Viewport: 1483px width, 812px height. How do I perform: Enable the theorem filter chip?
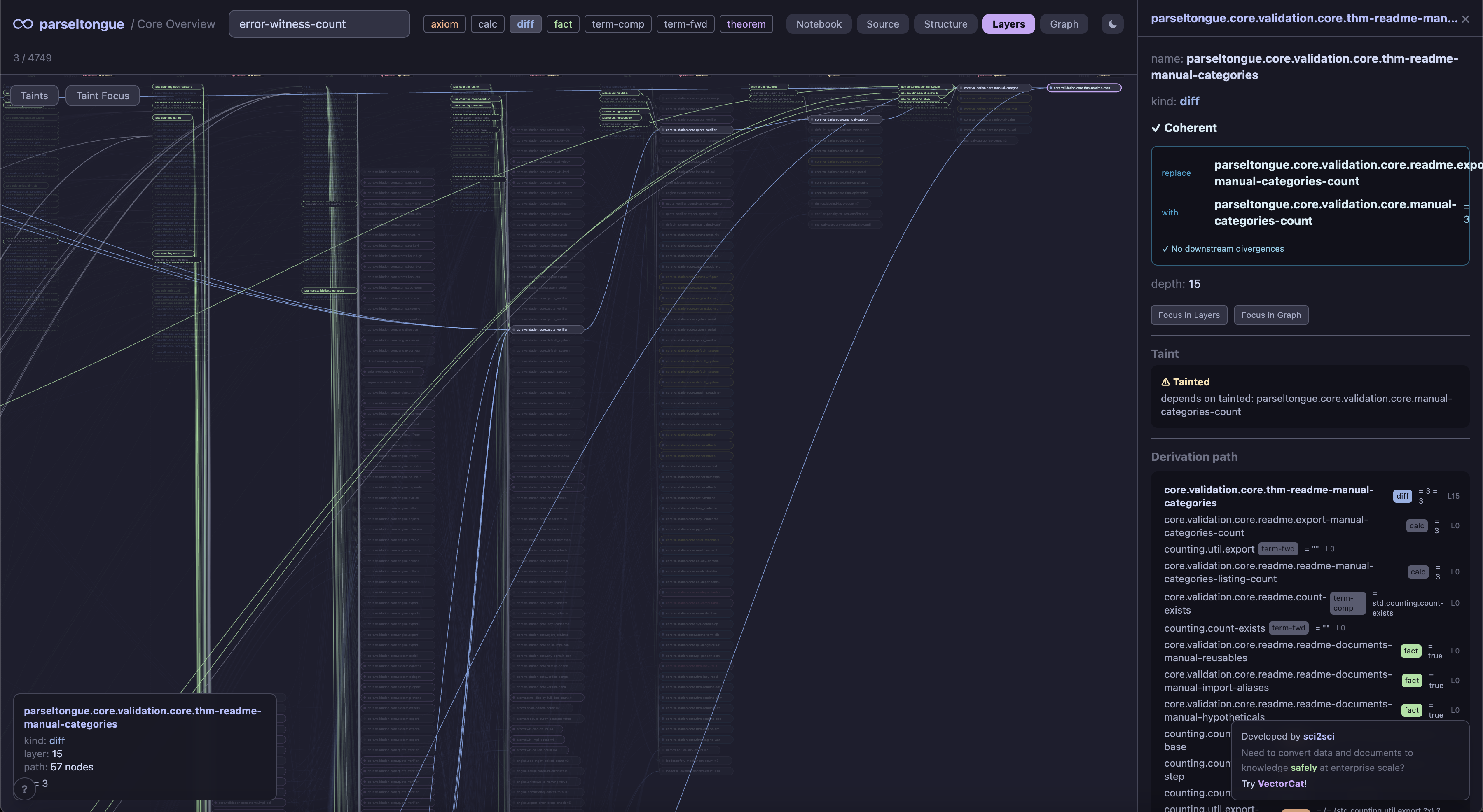tap(746, 23)
